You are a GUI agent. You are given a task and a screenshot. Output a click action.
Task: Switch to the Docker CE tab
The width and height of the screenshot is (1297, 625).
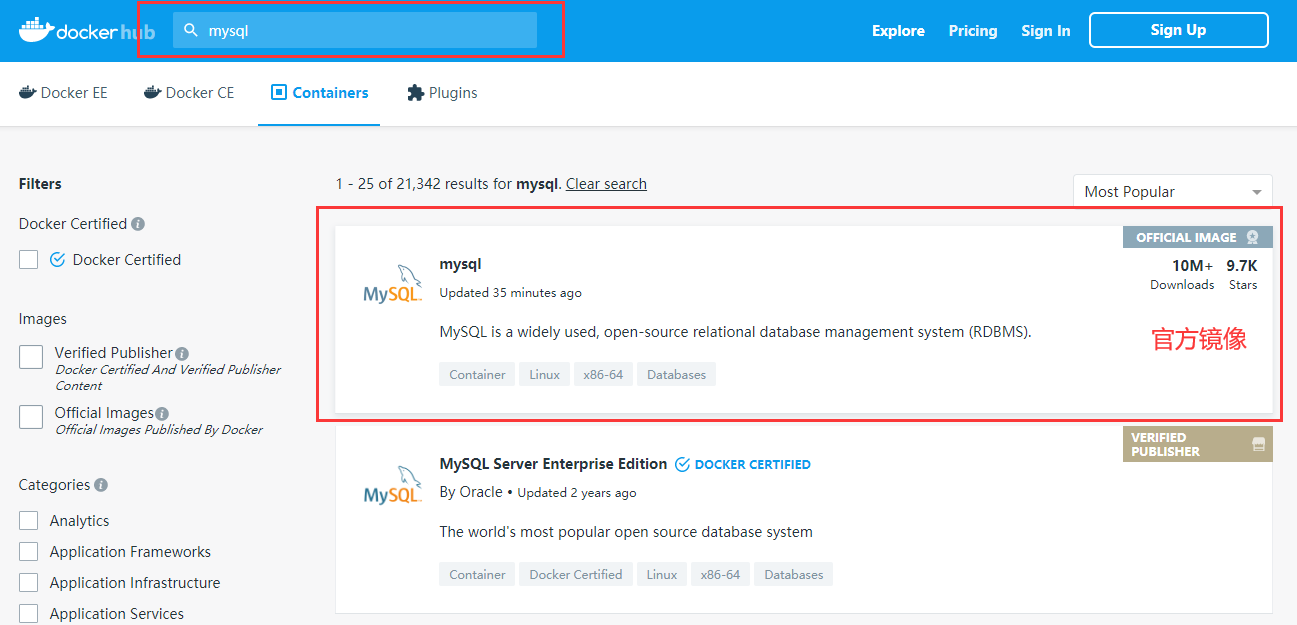[x=189, y=93]
